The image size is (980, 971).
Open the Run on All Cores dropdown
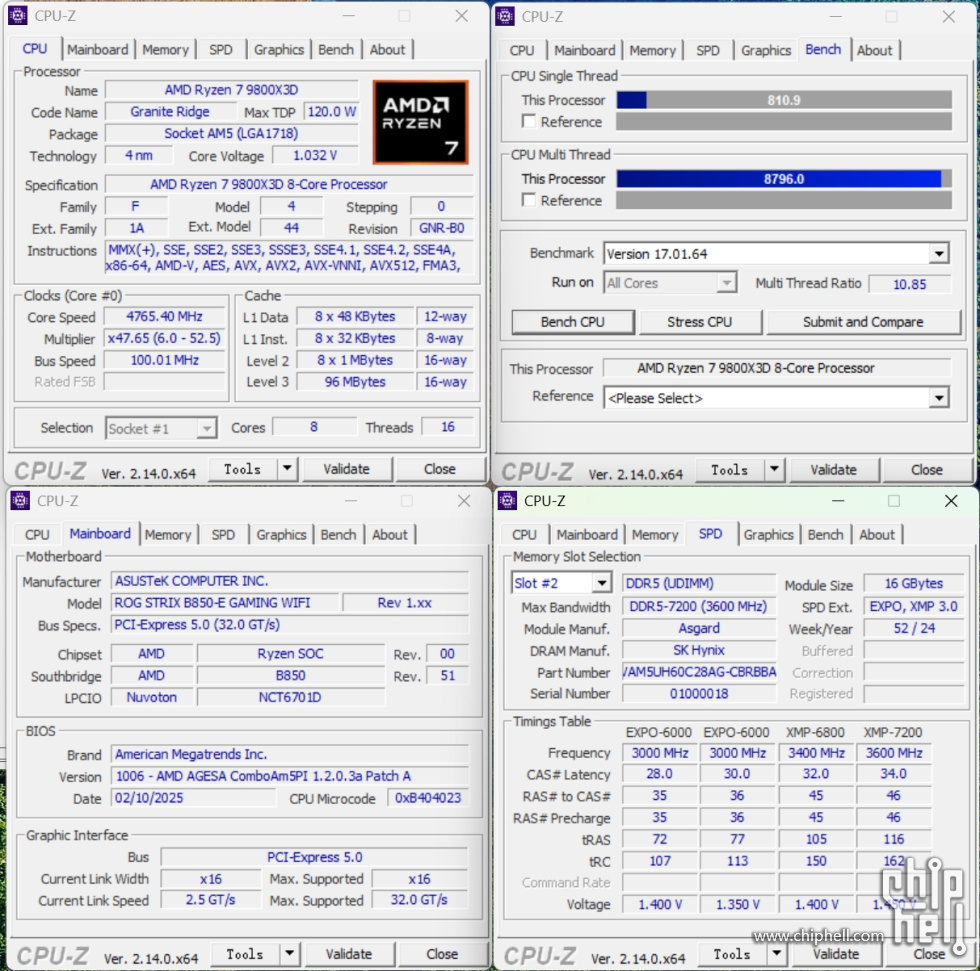pyautogui.click(x=726, y=283)
